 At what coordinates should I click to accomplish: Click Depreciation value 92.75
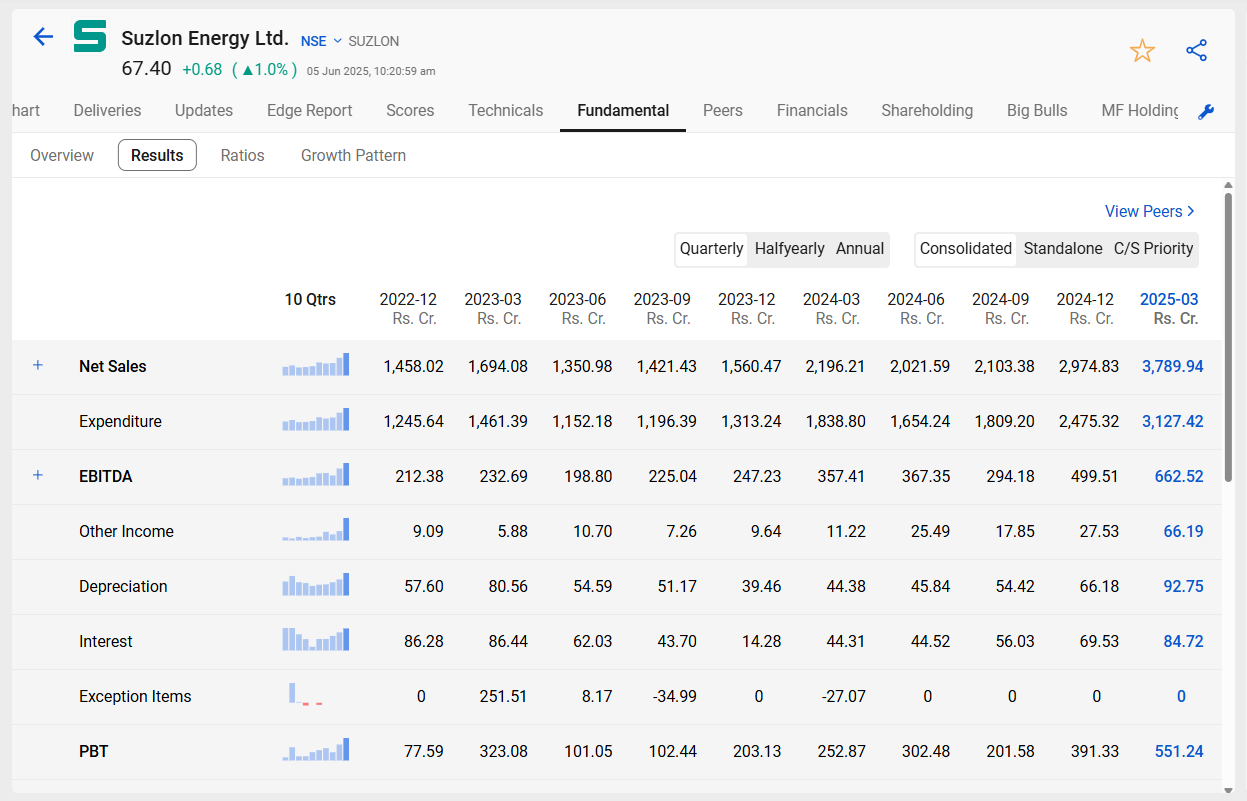point(1183,586)
